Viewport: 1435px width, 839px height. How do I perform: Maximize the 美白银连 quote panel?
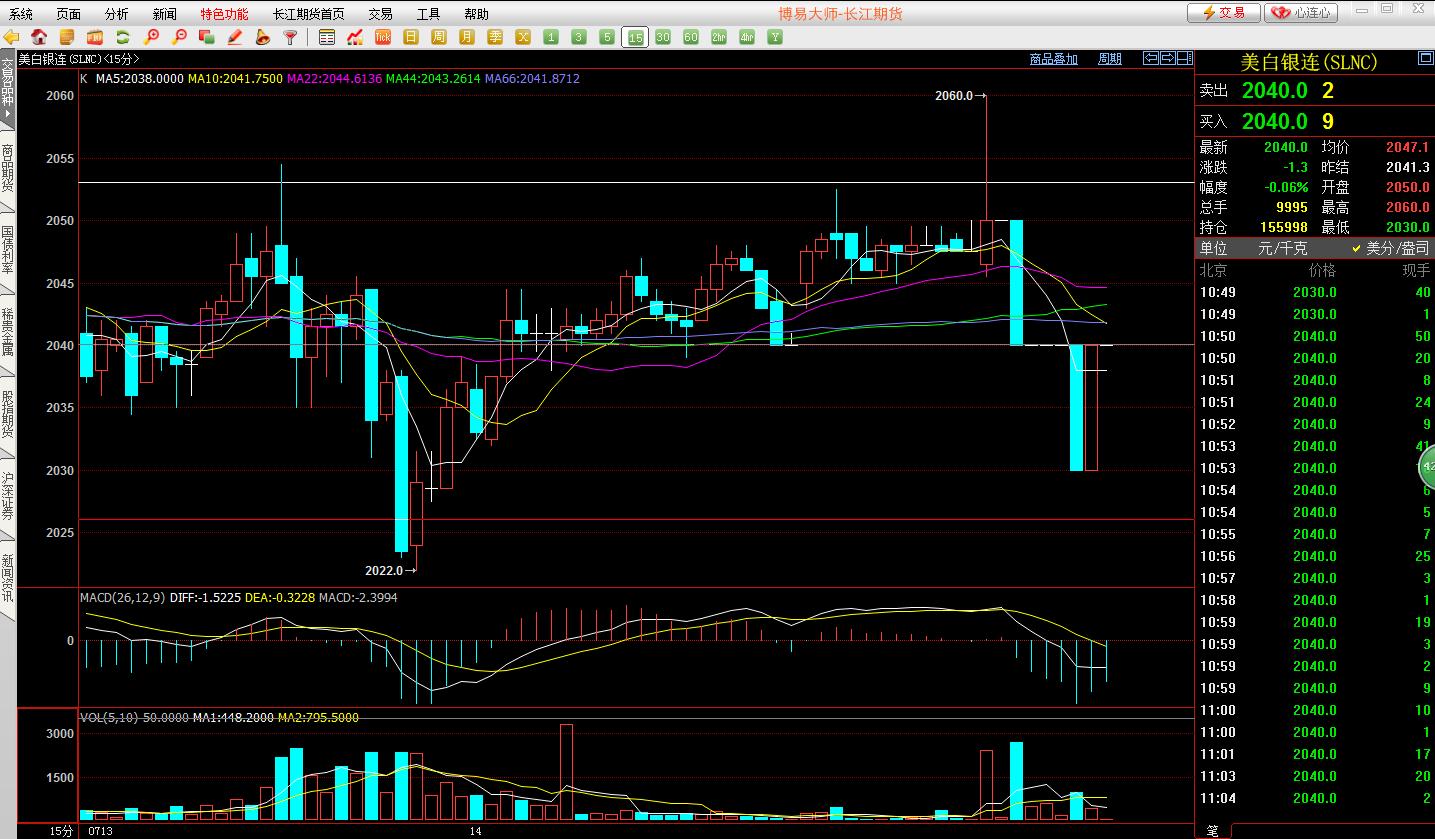click(x=1425, y=59)
